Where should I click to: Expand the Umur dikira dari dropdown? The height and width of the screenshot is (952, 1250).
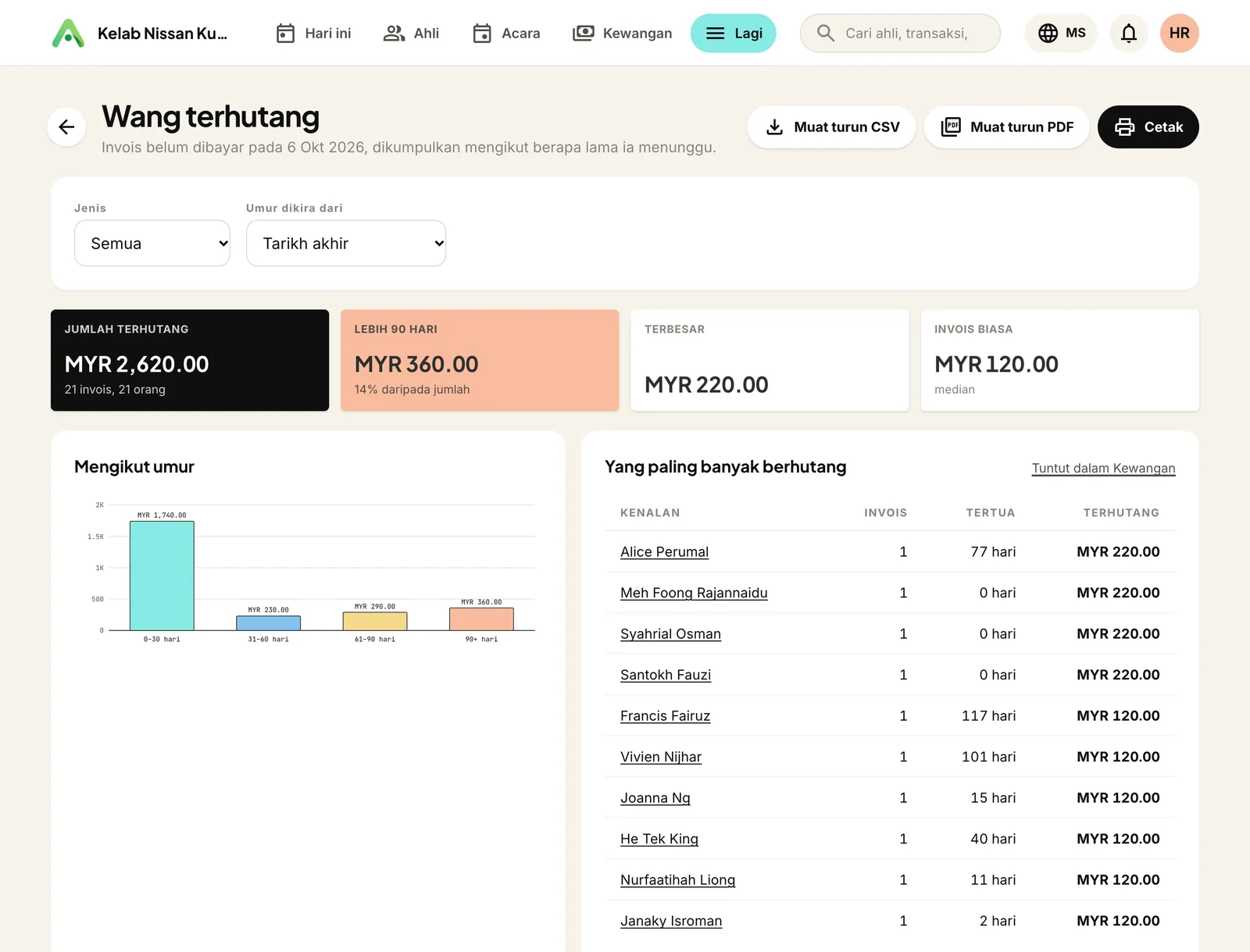pyautogui.click(x=346, y=243)
